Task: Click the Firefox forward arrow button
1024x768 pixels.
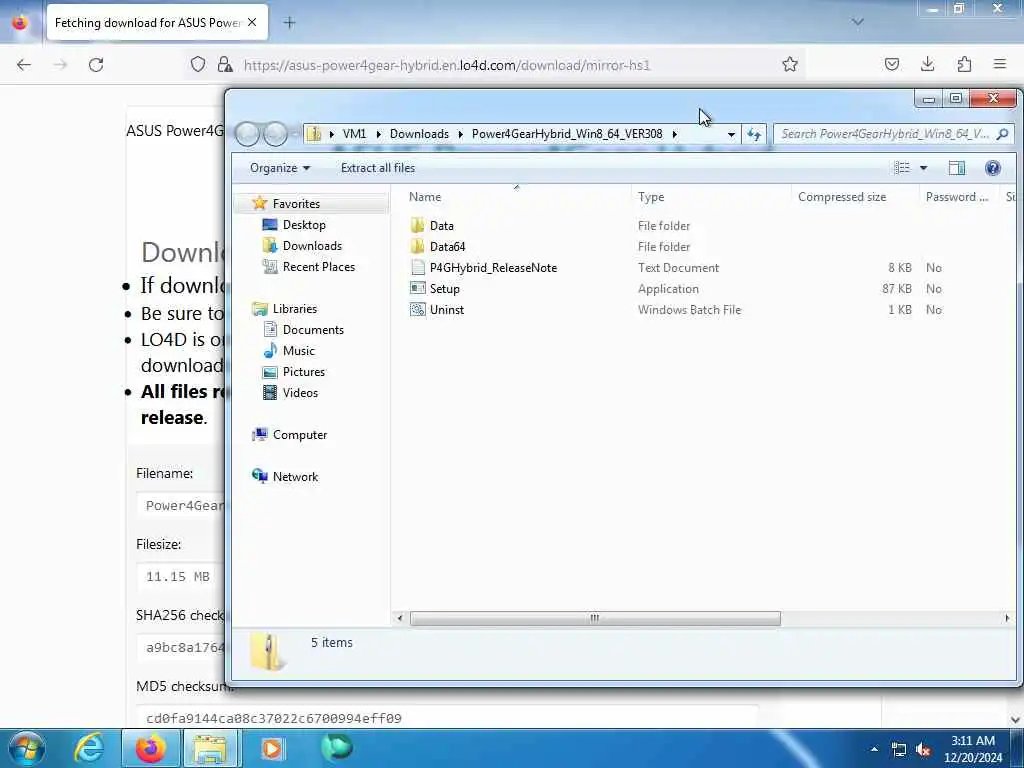Action: (x=60, y=65)
